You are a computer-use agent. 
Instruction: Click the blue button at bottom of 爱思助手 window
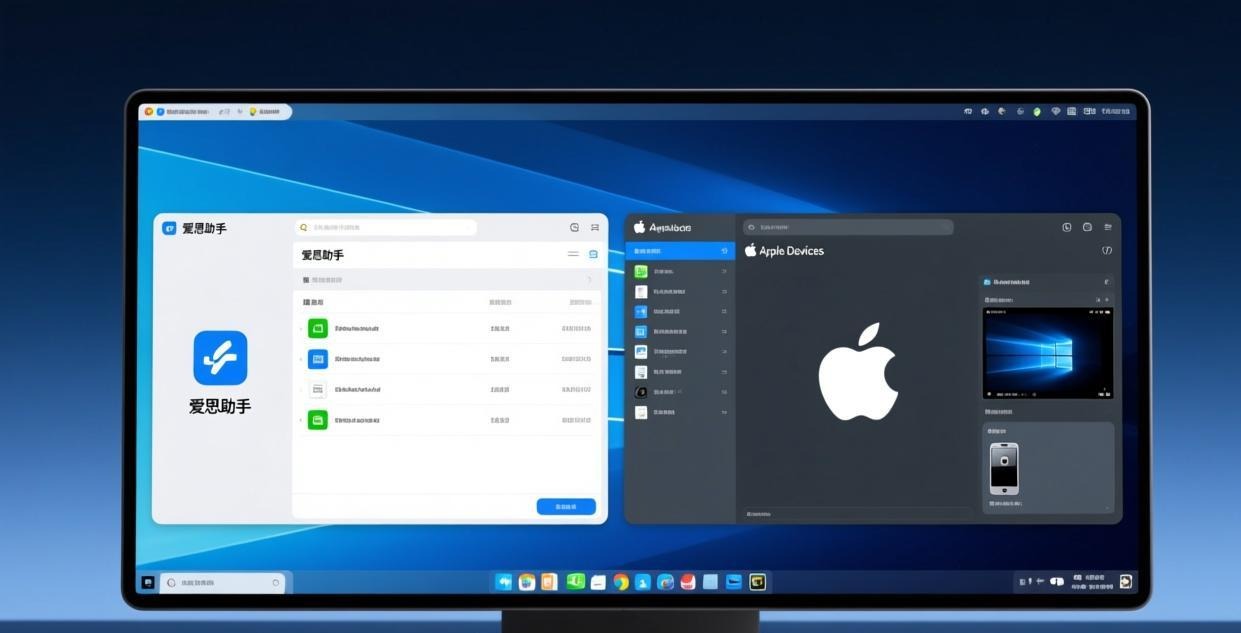point(566,507)
